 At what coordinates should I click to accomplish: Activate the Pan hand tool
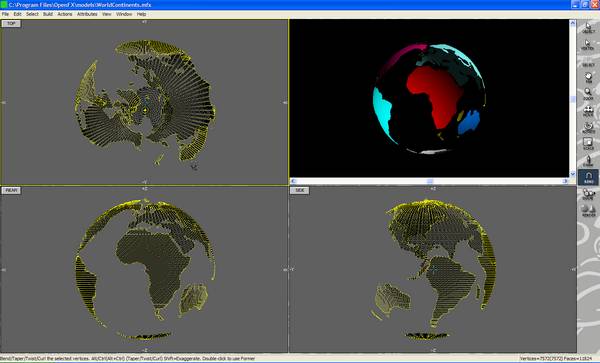[x=588, y=78]
